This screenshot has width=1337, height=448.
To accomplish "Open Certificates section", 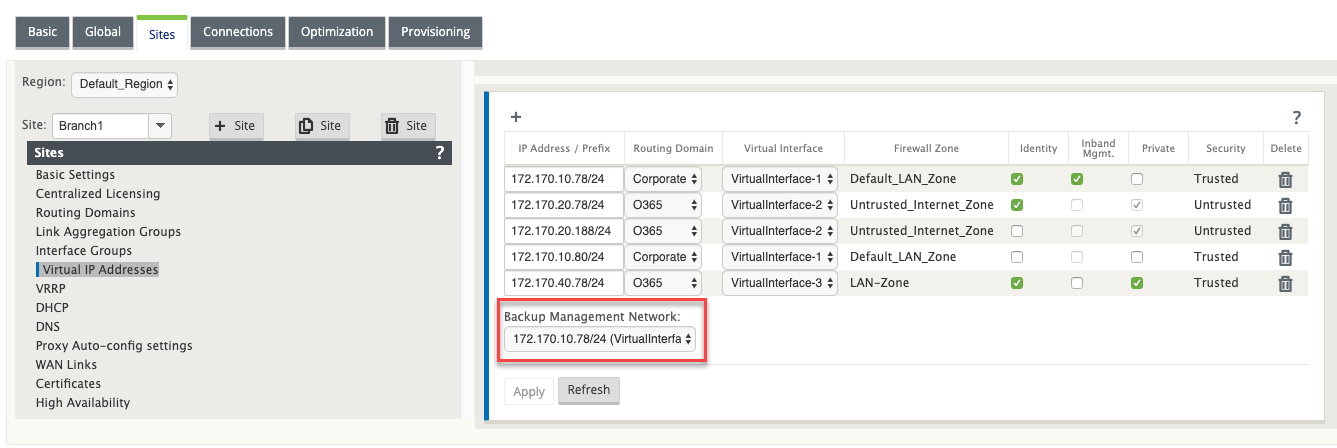I will point(68,384).
